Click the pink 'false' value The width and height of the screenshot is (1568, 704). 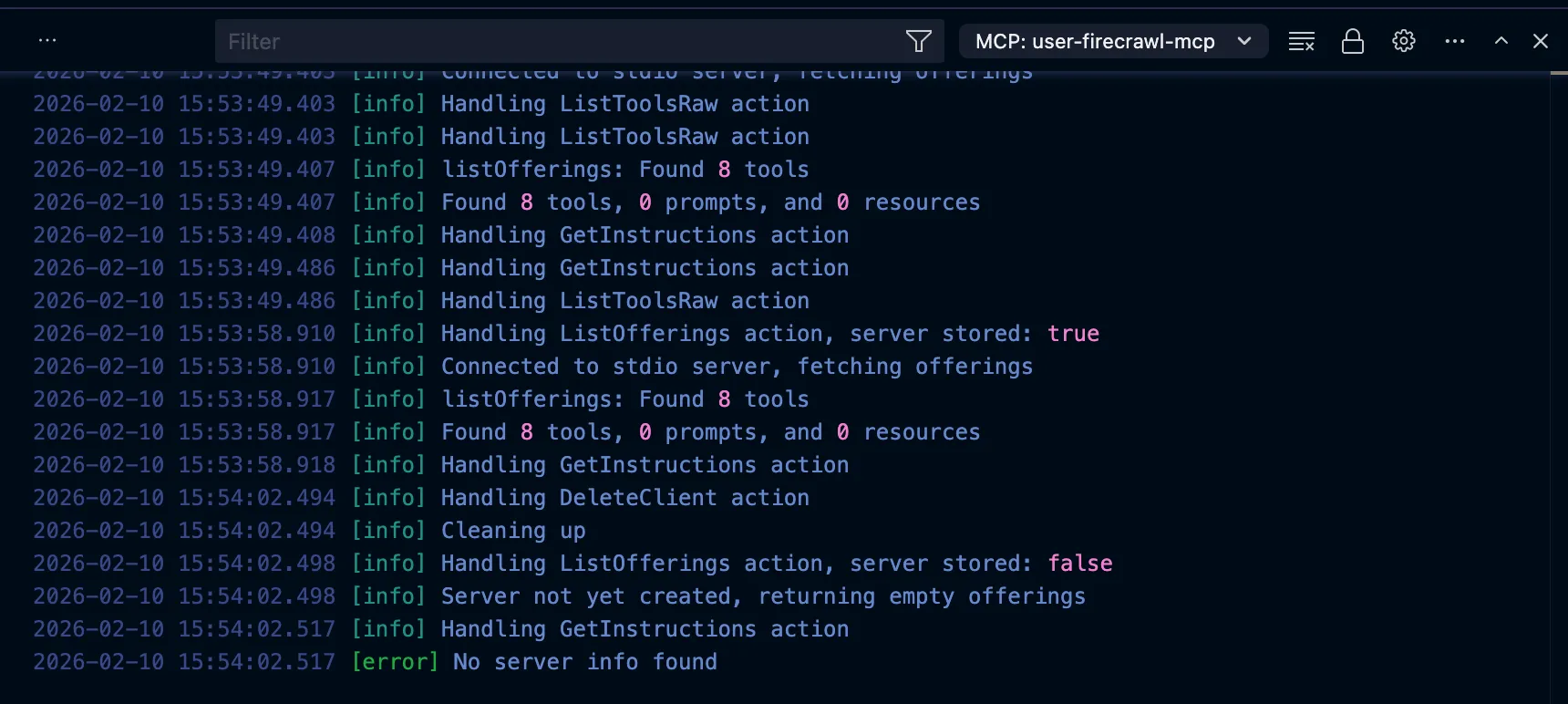1080,564
